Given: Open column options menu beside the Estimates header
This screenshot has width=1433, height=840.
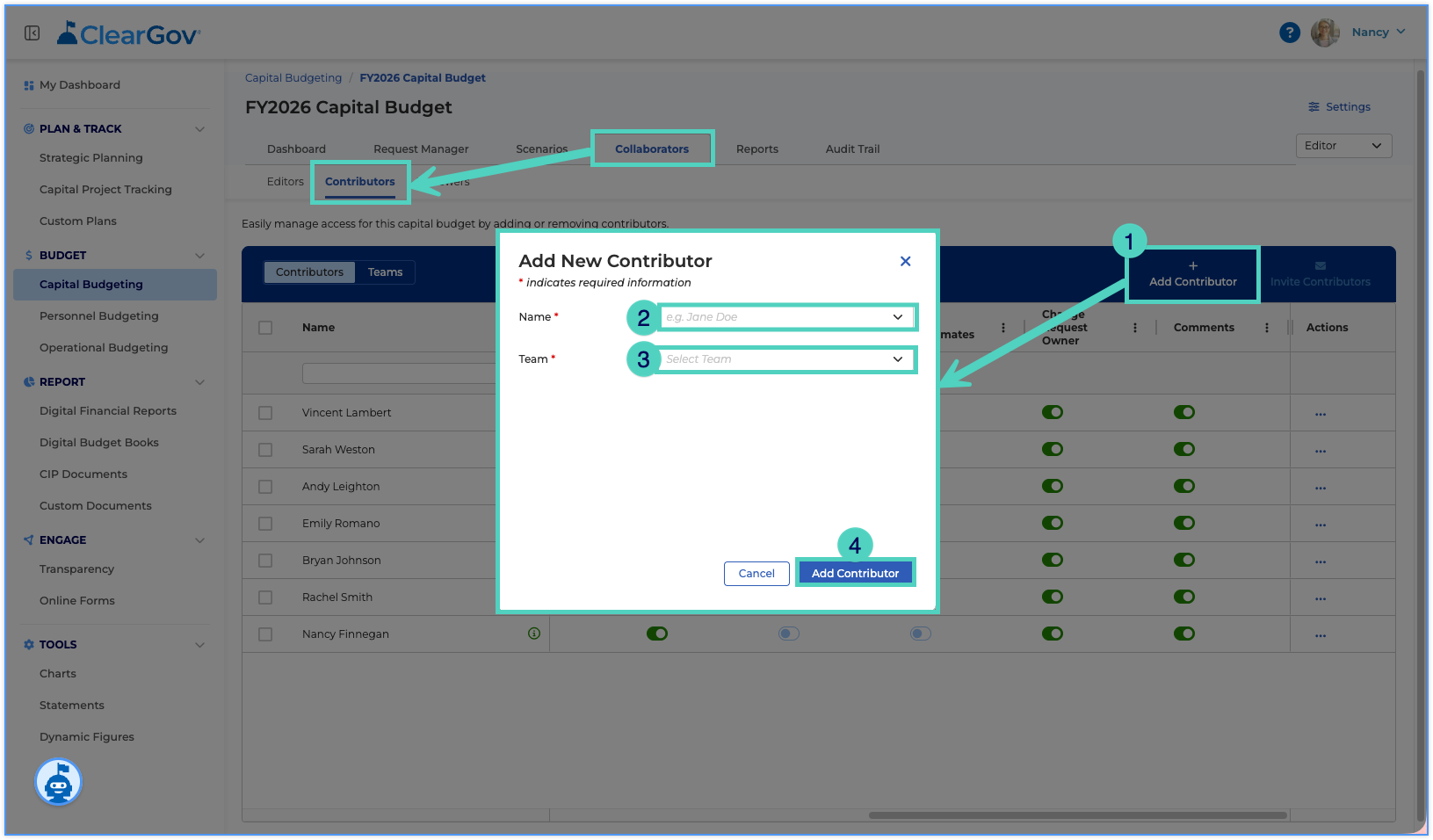Looking at the screenshot, I should (x=1002, y=328).
